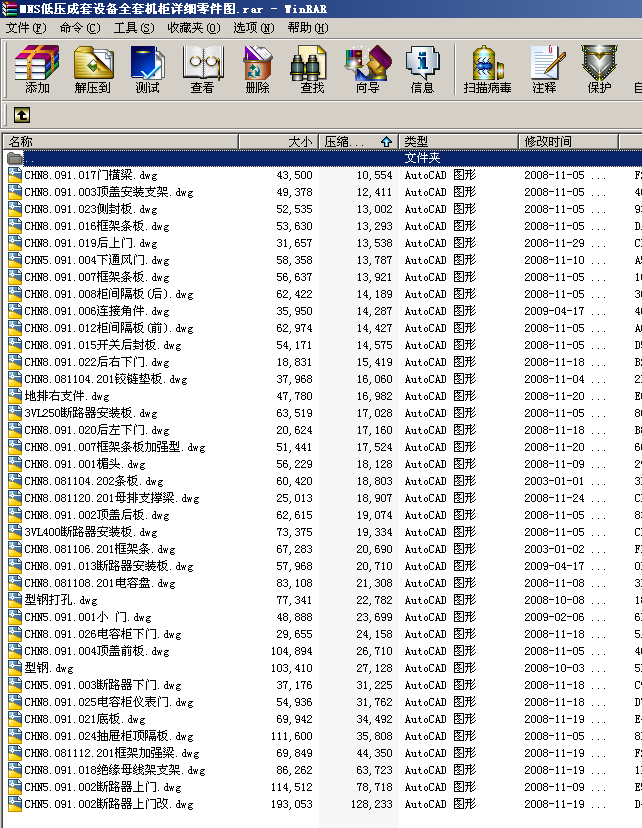
Task: Select file CHN8.091.024抽屉柜顶隔板.dwg
Action: click(x=109, y=736)
